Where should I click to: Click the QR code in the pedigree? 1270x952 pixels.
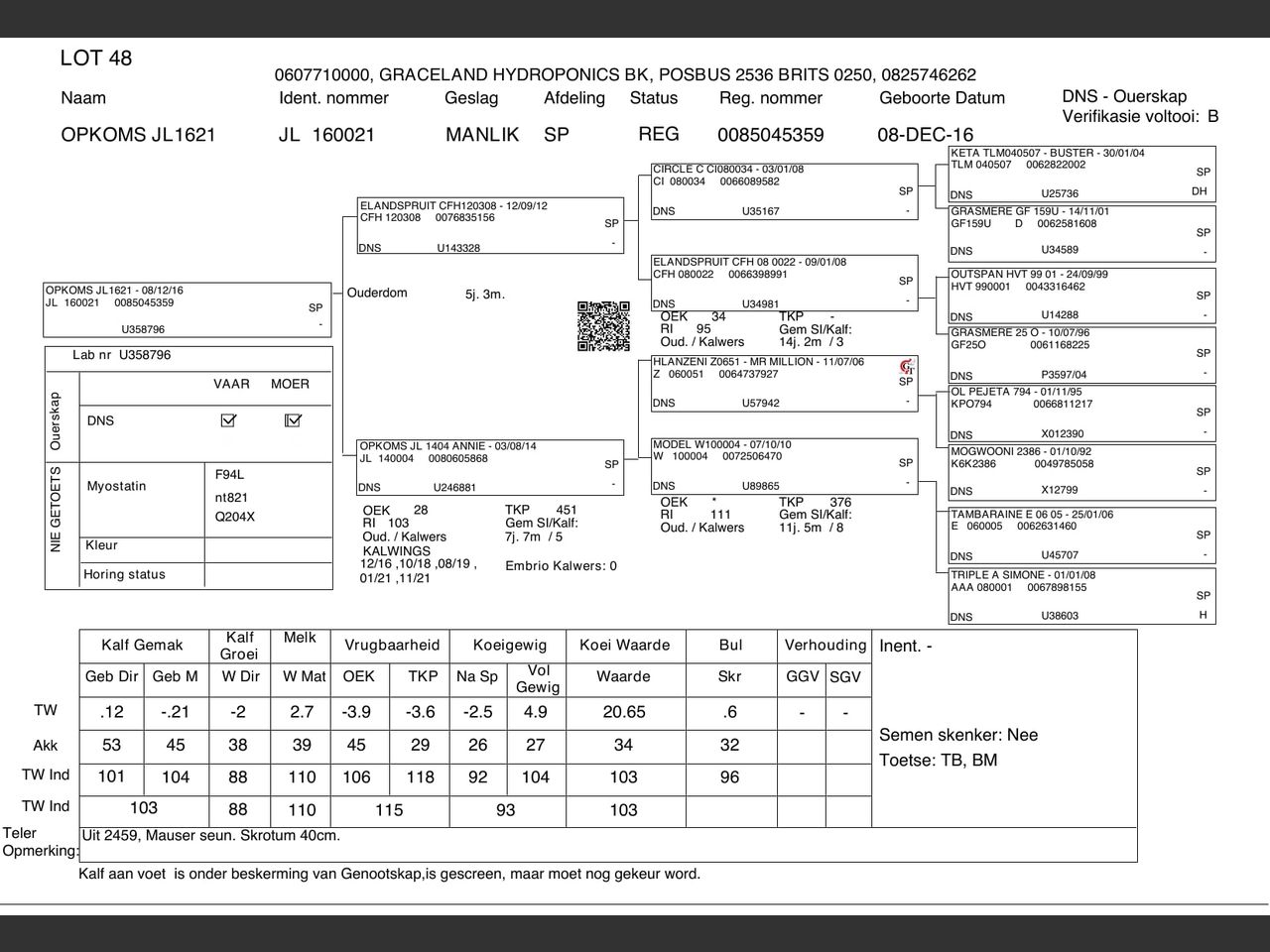point(603,326)
